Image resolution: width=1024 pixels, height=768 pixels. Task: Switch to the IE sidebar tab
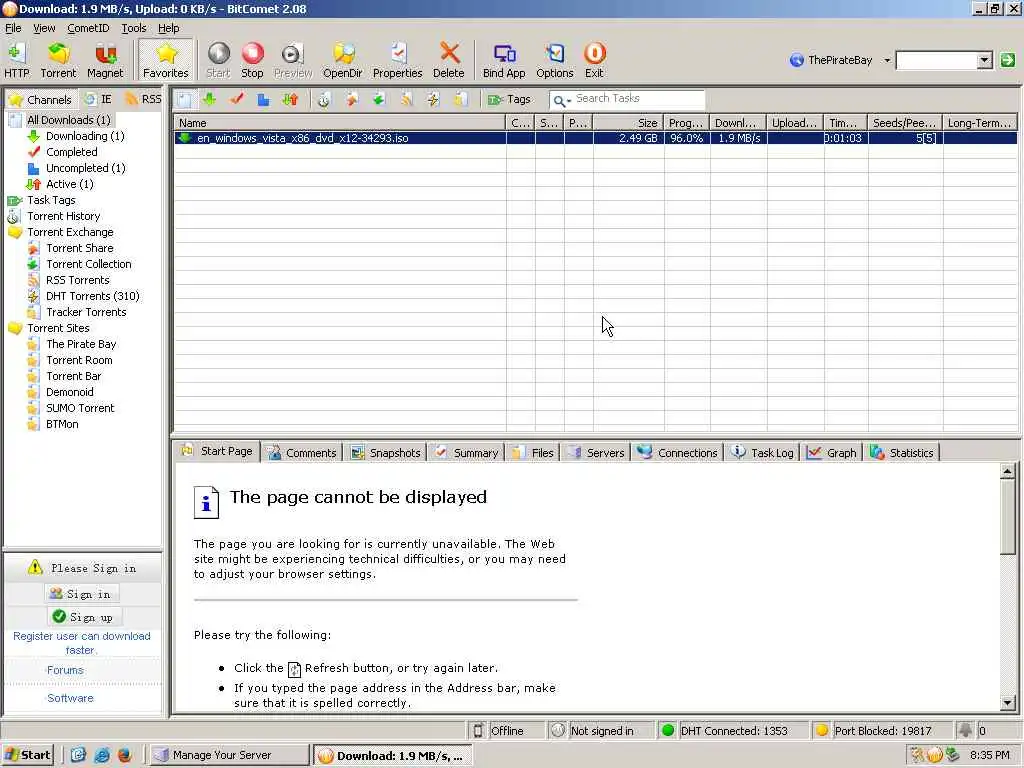pos(99,99)
